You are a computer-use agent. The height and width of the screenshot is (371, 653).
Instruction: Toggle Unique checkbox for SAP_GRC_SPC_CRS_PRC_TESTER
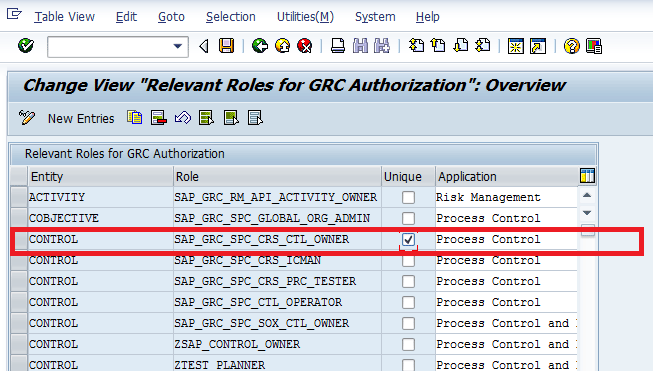(x=408, y=281)
